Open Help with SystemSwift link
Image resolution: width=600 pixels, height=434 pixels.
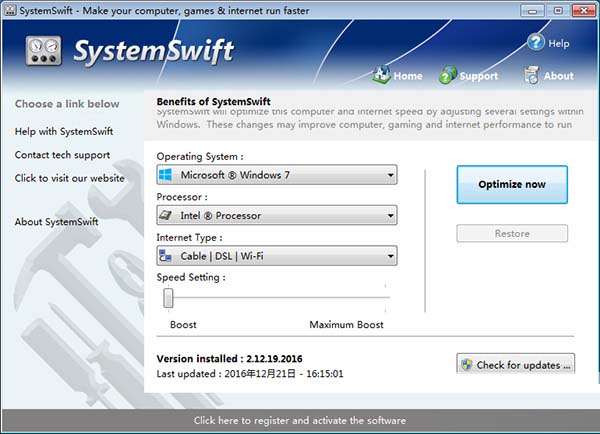pyautogui.click(x=64, y=131)
